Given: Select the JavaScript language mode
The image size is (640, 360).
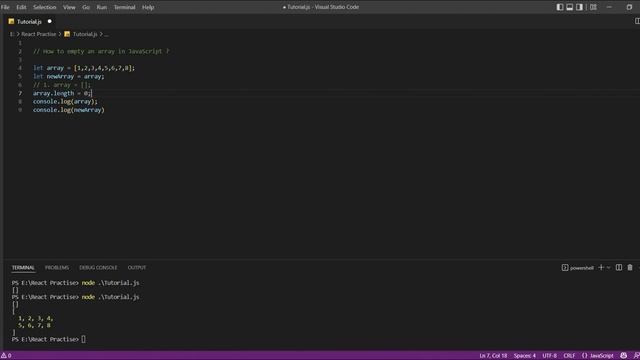Looking at the screenshot, I should point(598,356).
